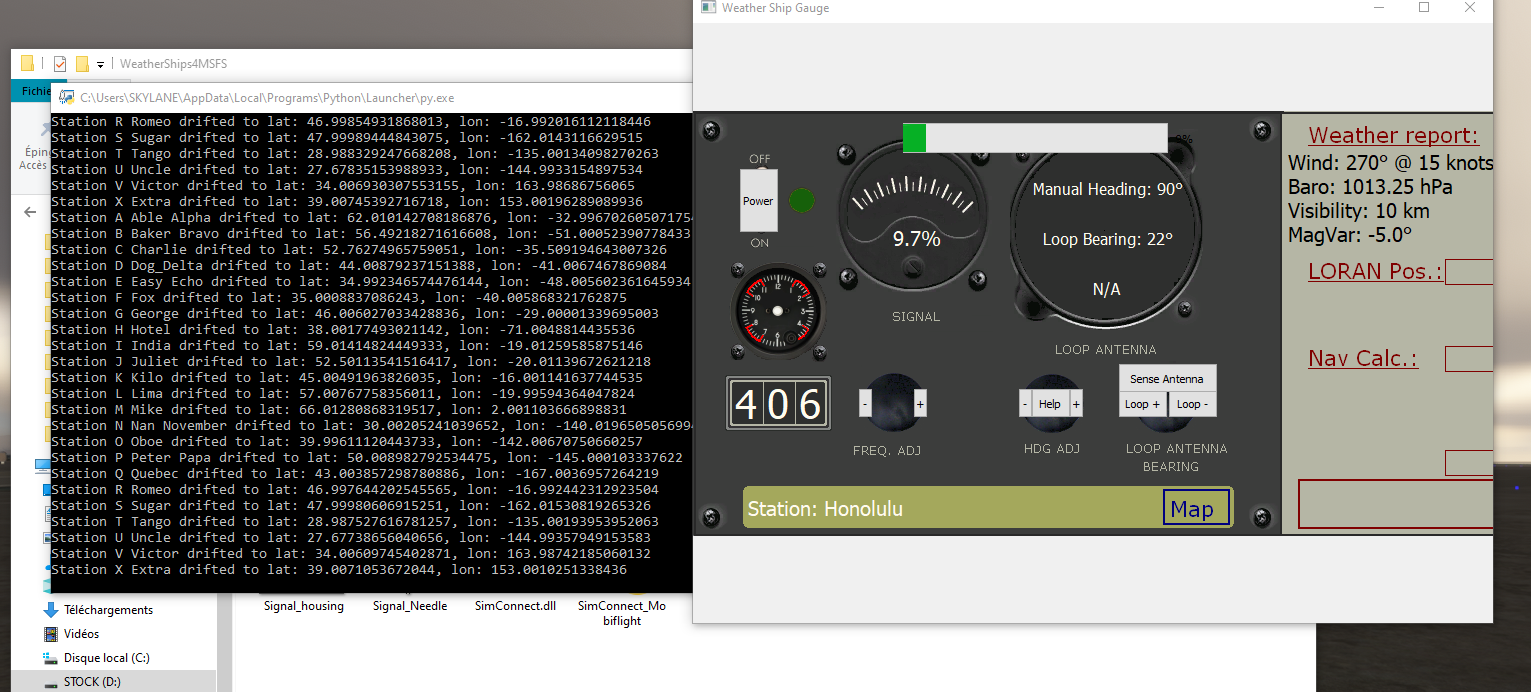Click the Station A Able Alpha console line

(x=372, y=217)
